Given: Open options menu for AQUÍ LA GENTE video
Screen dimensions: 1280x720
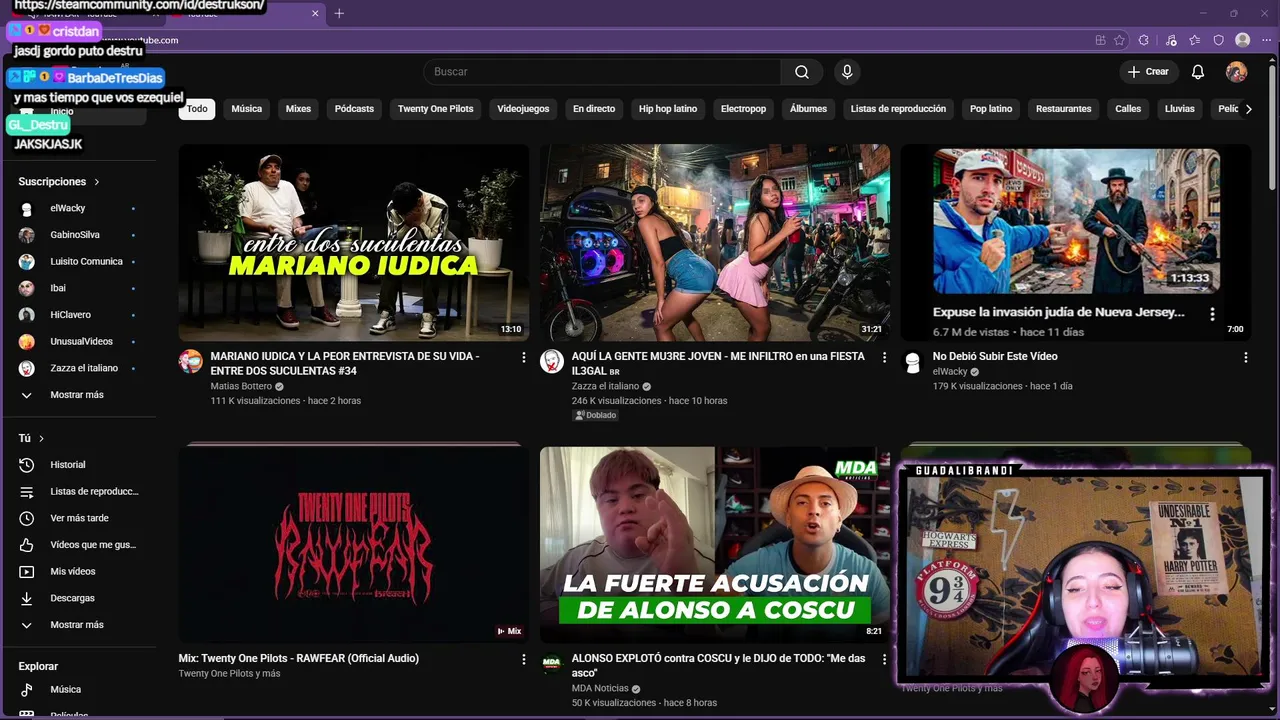Looking at the screenshot, I should pos(884,357).
